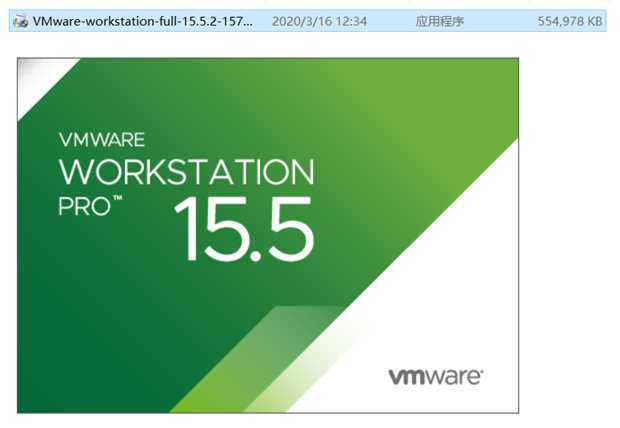Click the file size 554,978 KB
Viewport: 620px width, 428px height.
click(x=570, y=21)
